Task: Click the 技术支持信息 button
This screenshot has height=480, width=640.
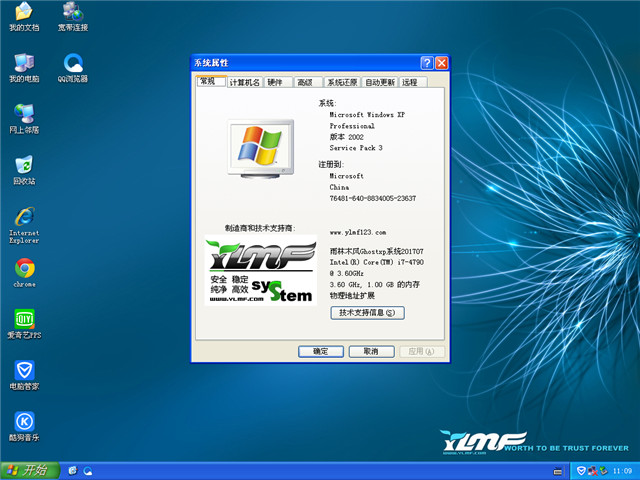Action: coord(367,313)
